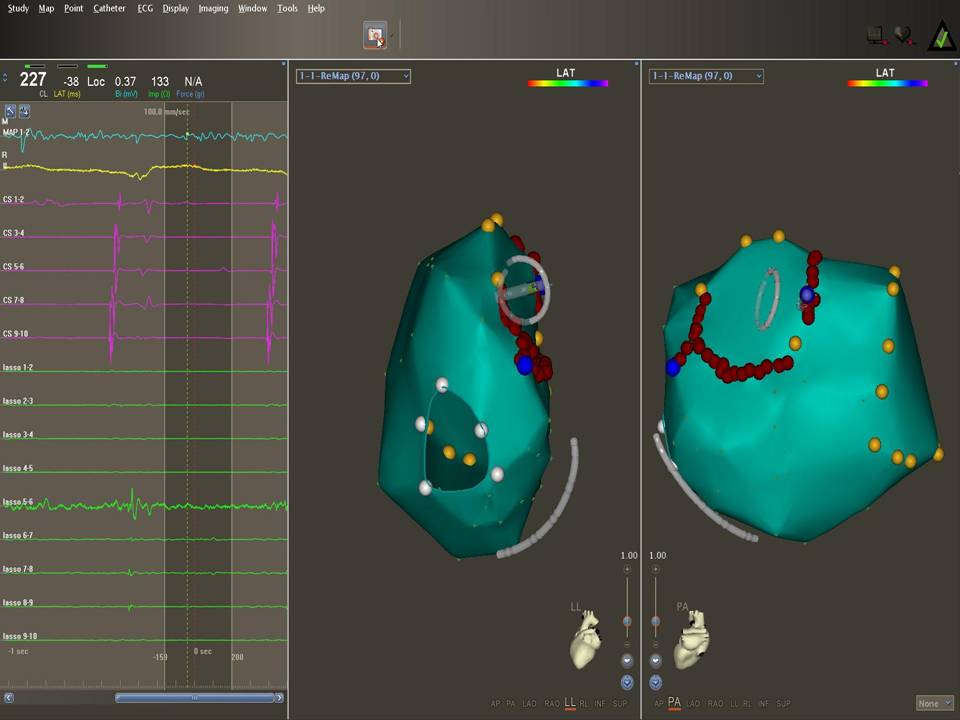The image size is (960, 720).
Task: Open the Imaging menu
Action: 213,8
